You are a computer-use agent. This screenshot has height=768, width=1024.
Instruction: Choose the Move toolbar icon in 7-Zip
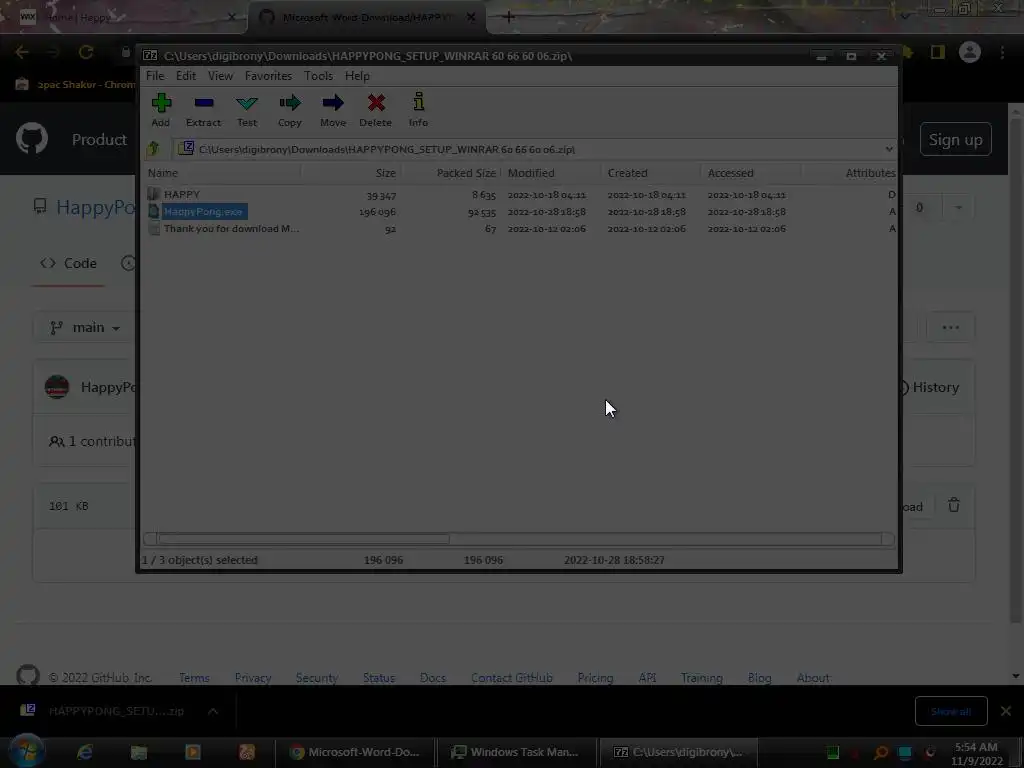(x=332, y=110)
